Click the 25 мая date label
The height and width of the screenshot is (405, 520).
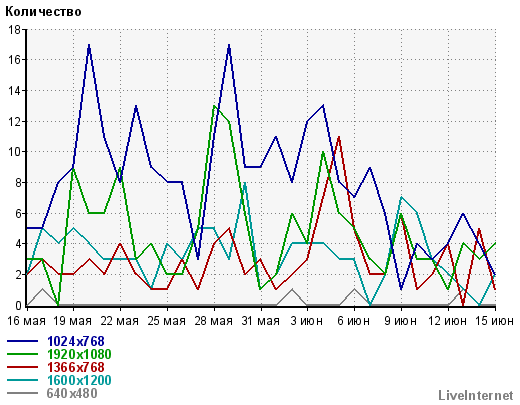pos(167,321)
